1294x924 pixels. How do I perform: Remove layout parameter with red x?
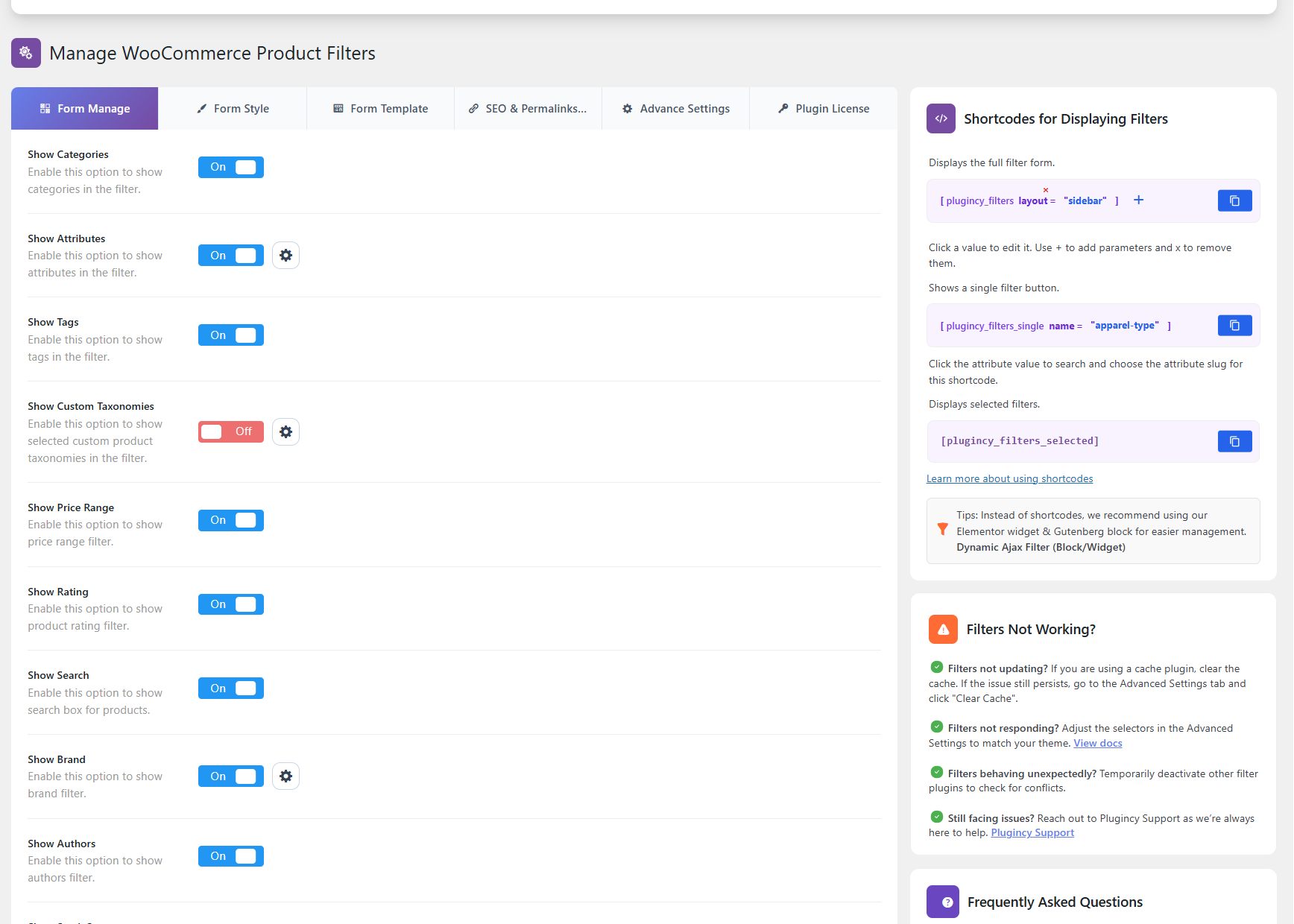click(1046, 190)
